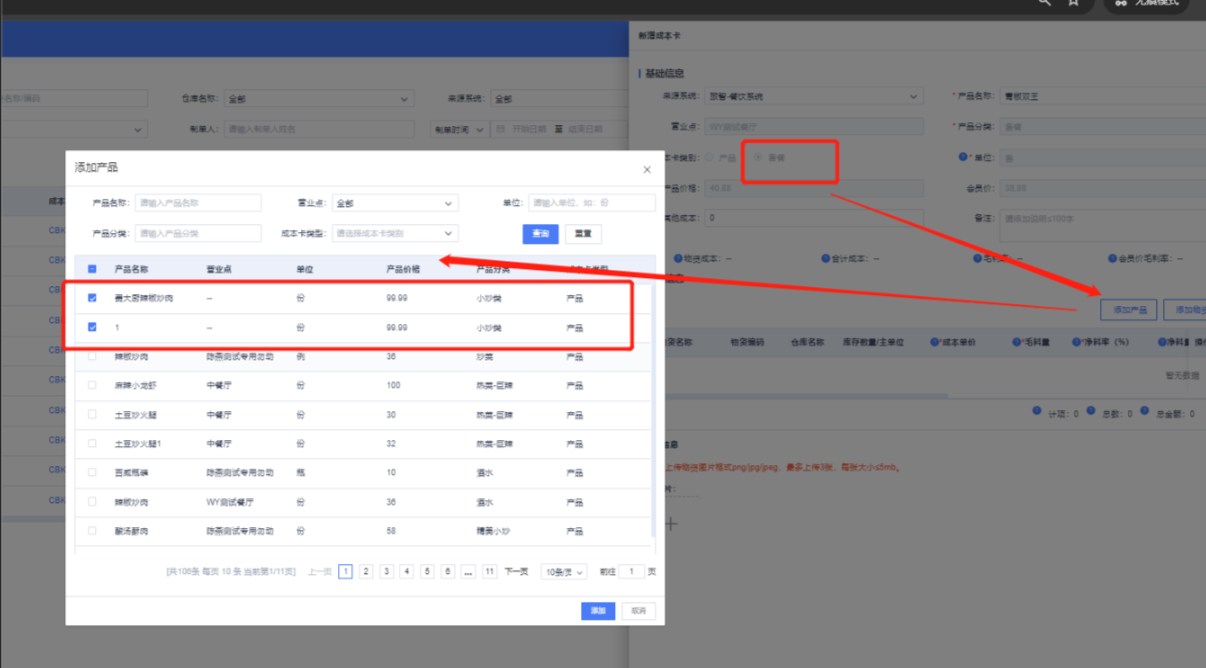Focus the 产品分类 input in dialog
The width and height of the screenshot is (1206, 668).
[198, 233]
